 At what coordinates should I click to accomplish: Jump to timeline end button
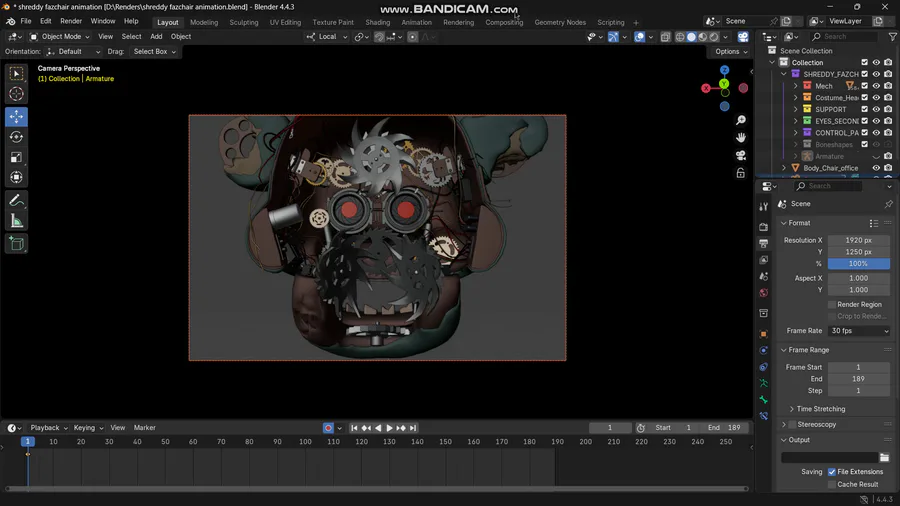click(x=413, y=428)
